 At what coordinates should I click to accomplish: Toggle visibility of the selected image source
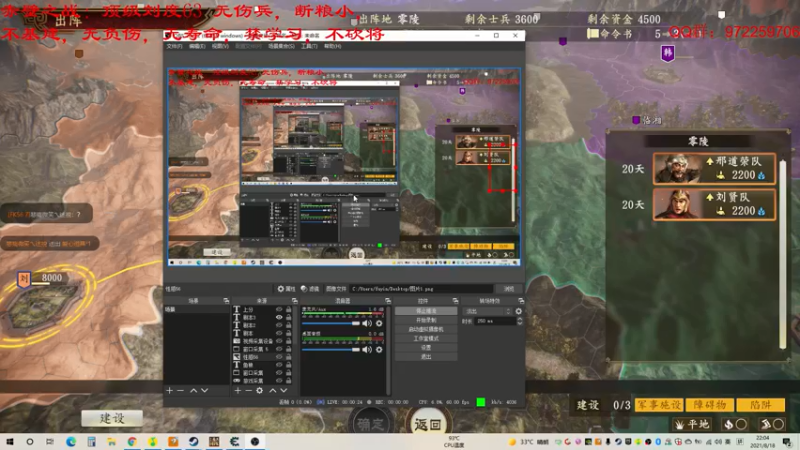coord(279,357)
